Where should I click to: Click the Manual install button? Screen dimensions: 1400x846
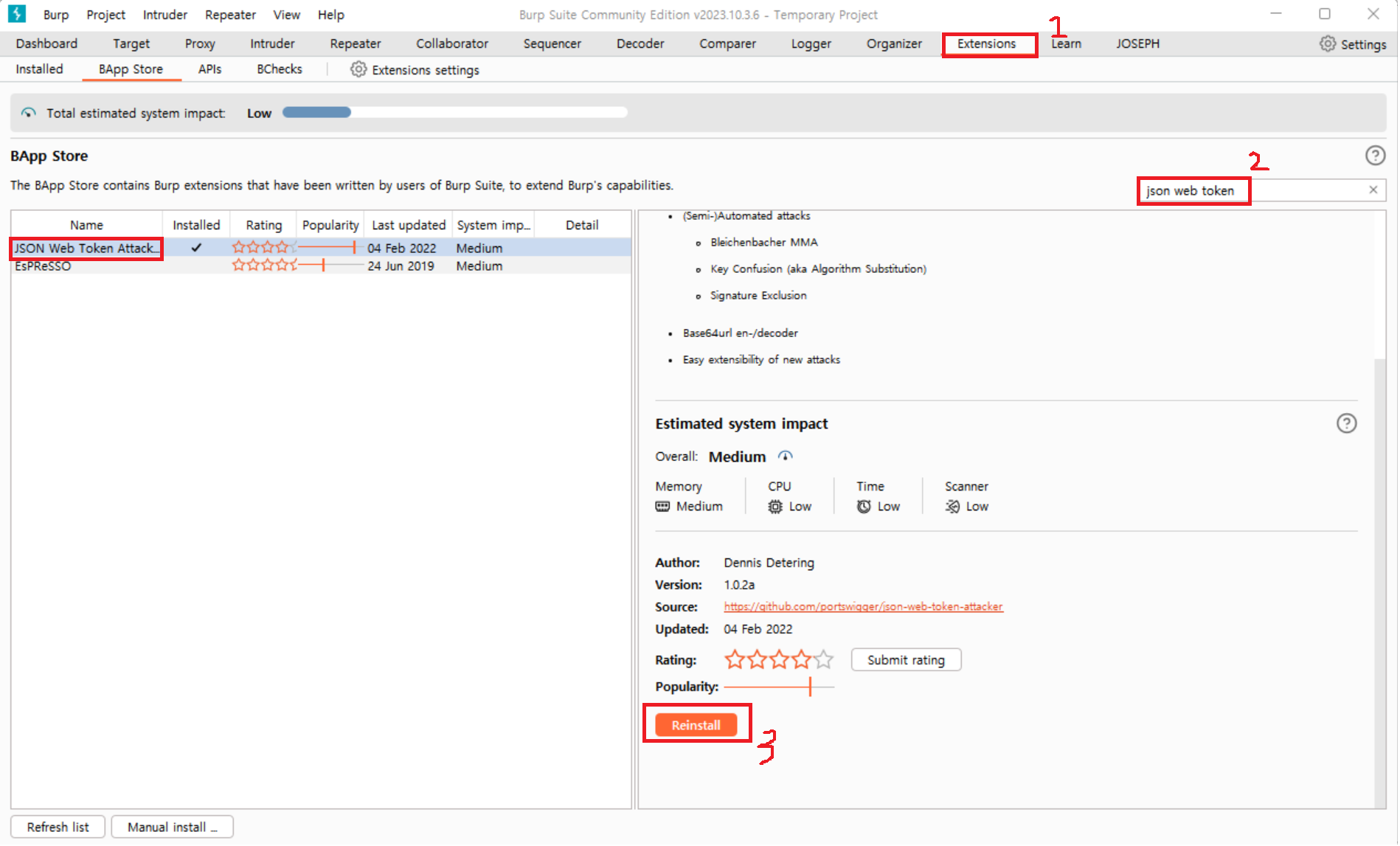tap(173, 827)
